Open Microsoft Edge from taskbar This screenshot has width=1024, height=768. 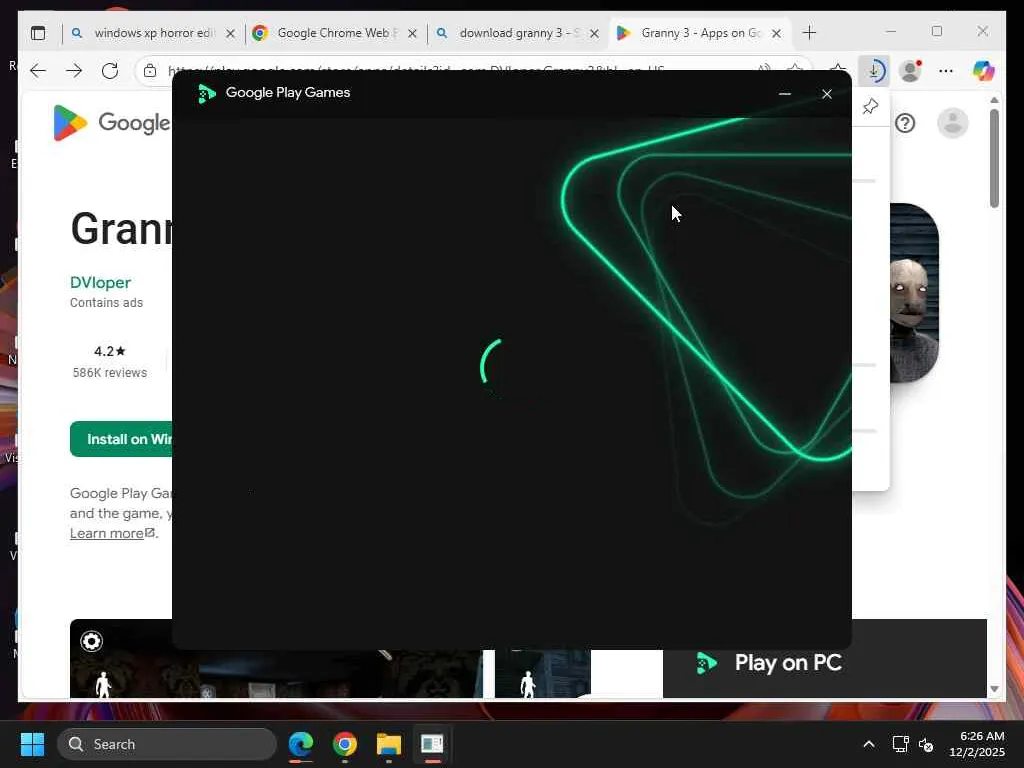pyautogui.click(x=301, y=744)
